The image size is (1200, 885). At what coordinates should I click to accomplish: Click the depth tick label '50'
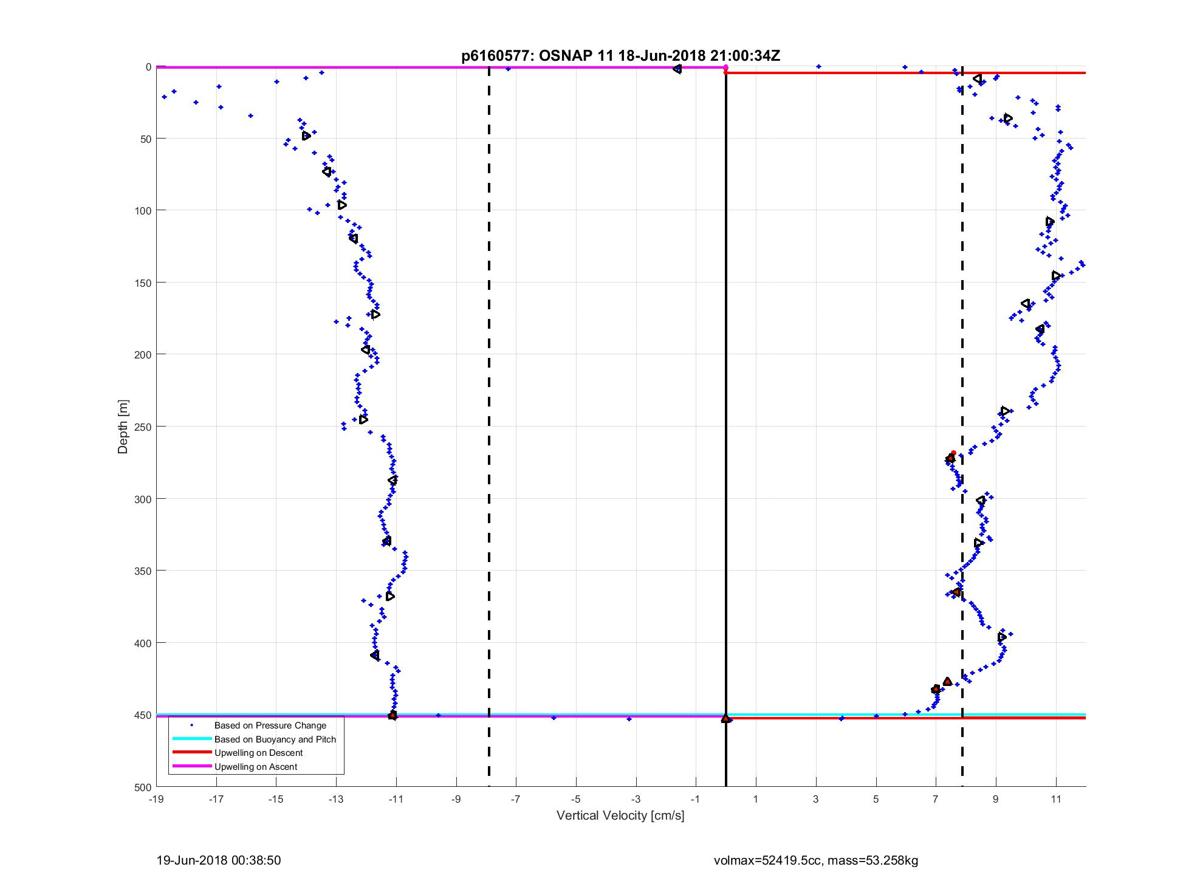tap(145, 139)
